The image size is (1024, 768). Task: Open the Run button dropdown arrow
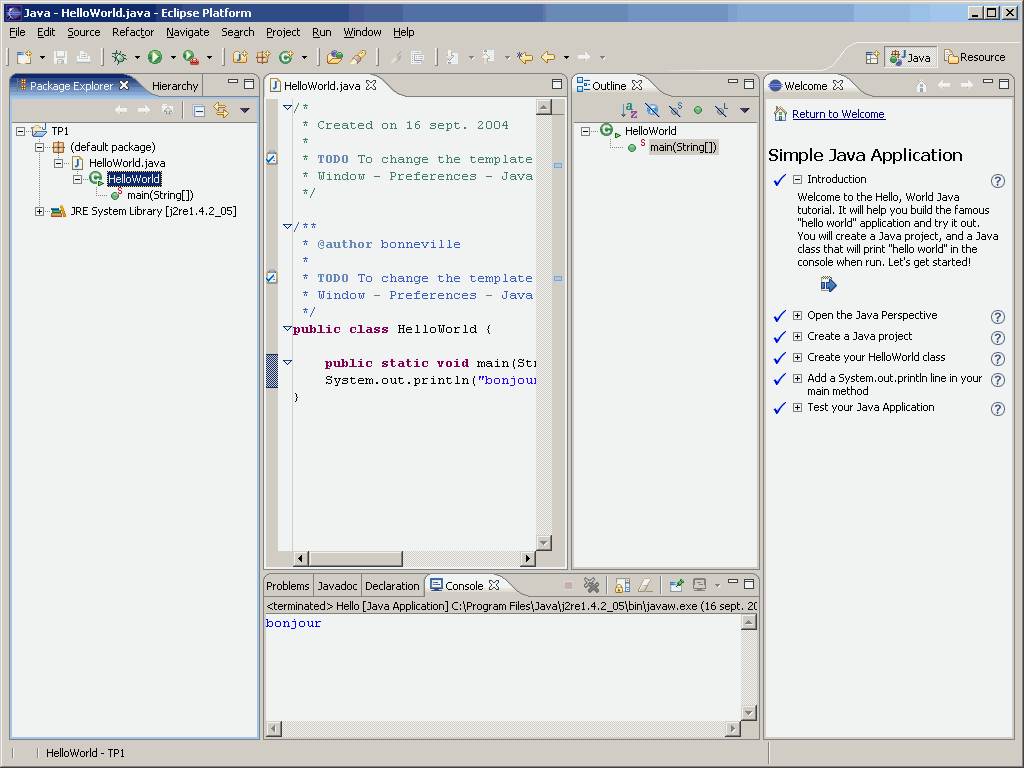click(x=173, y=57)
